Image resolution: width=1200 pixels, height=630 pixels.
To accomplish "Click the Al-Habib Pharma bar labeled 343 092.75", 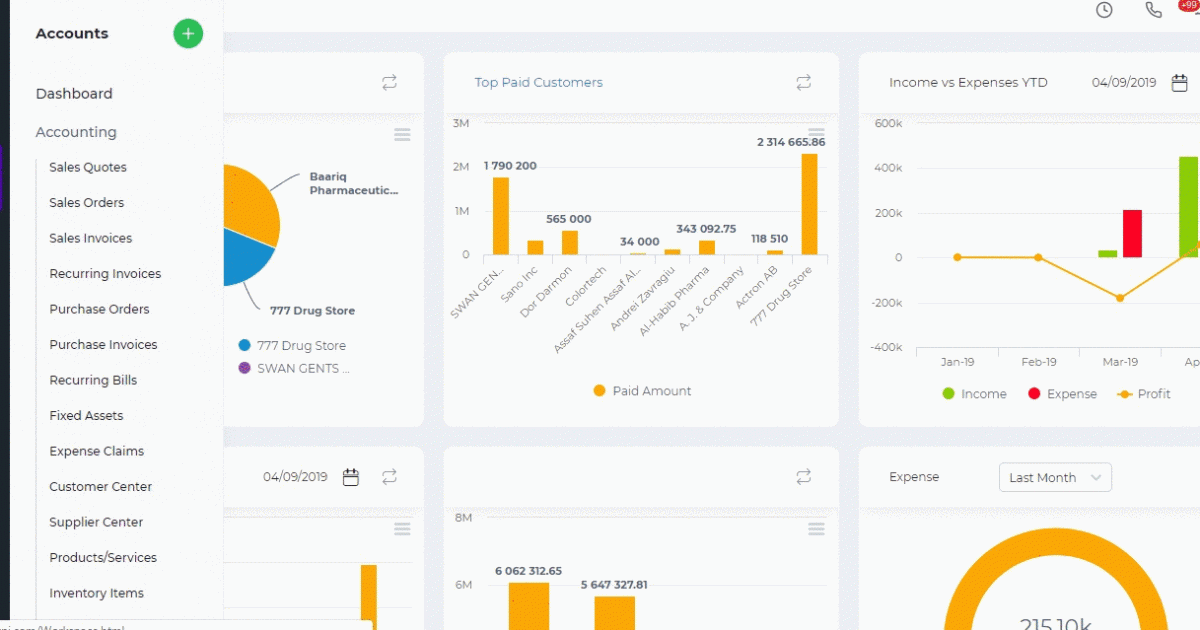I will (707, 248).
